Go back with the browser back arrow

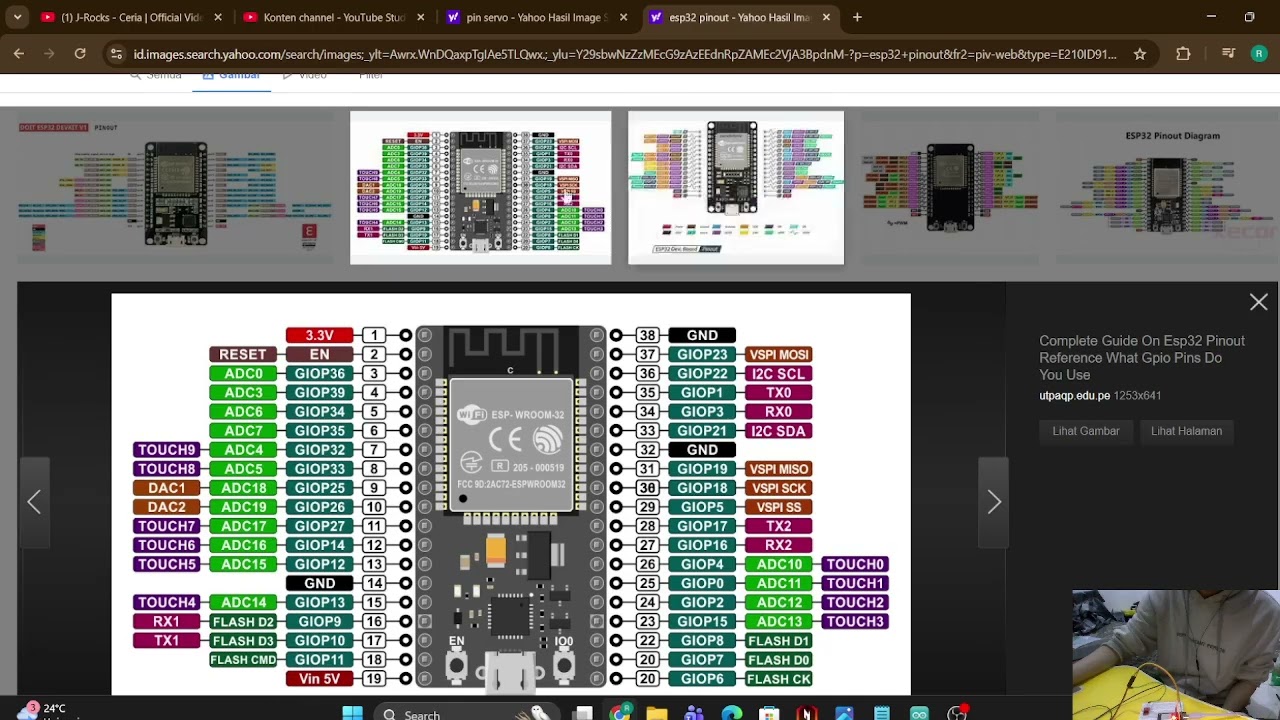(19, 54)
